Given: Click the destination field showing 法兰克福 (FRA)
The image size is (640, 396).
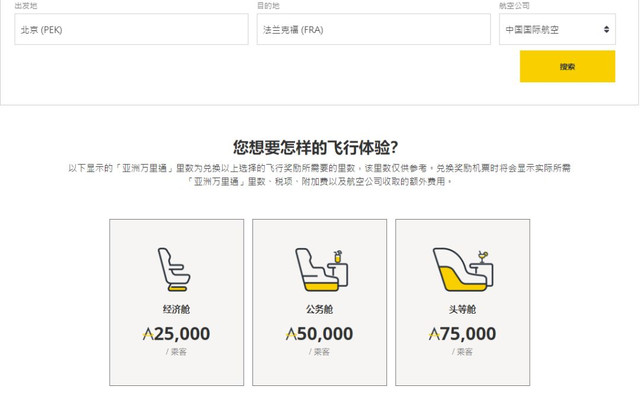Looking at the screenshot, I should pos(373,29).
